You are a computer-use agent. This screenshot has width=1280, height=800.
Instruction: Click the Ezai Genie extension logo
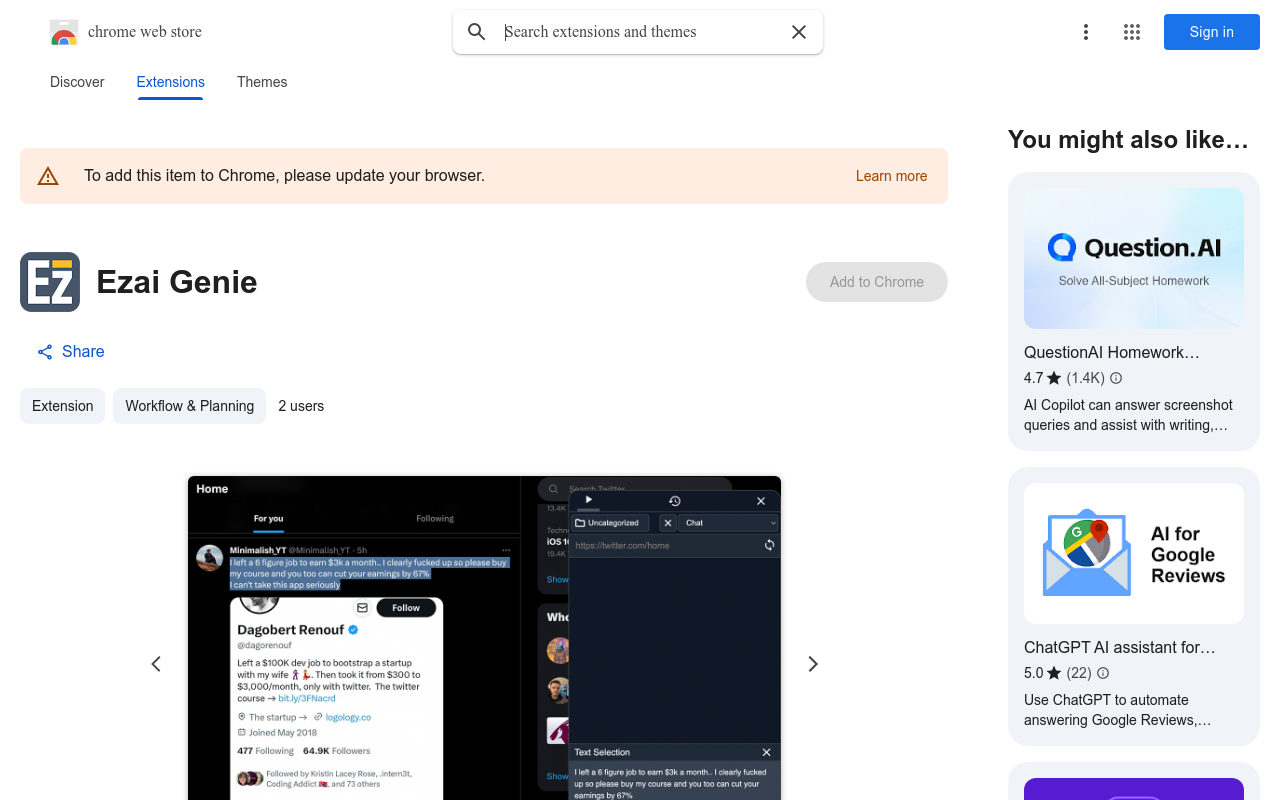coord(50,282)
